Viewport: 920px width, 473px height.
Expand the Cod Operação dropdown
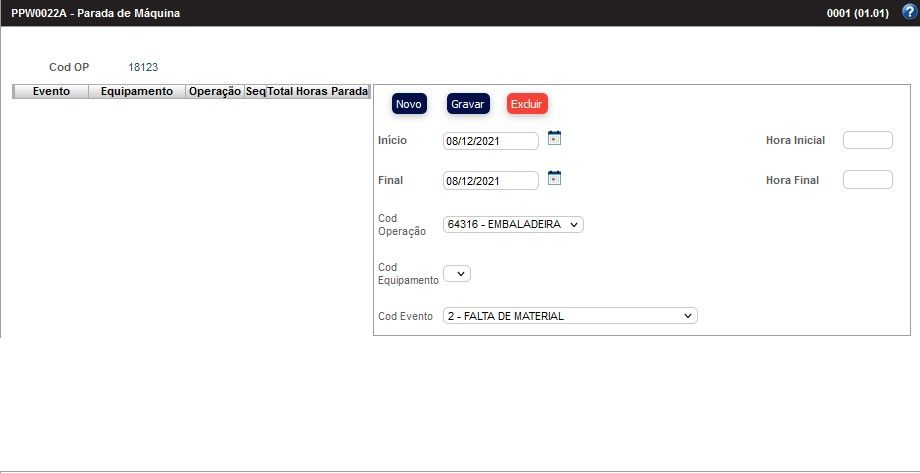click(x=513, y=225)
